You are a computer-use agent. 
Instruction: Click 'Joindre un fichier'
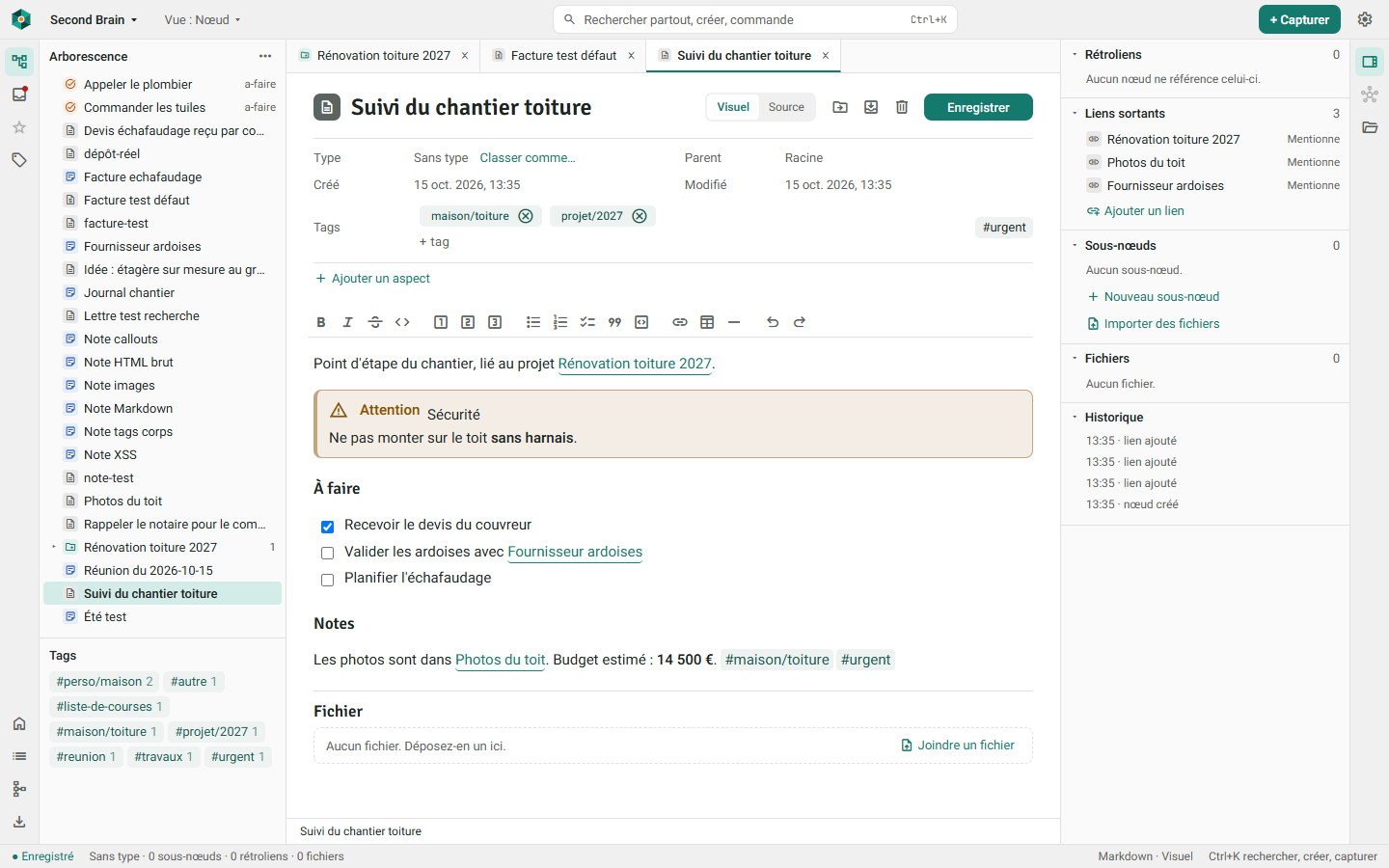pos(958,746)
